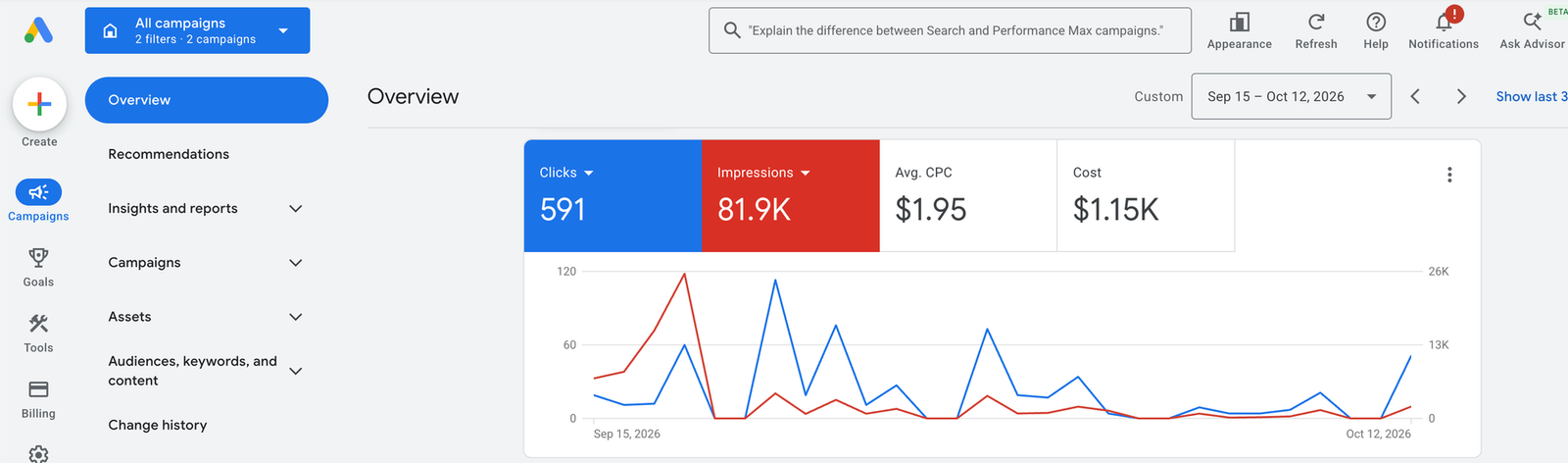
Task: Select the Overview menu item
Action: (206, 100)
